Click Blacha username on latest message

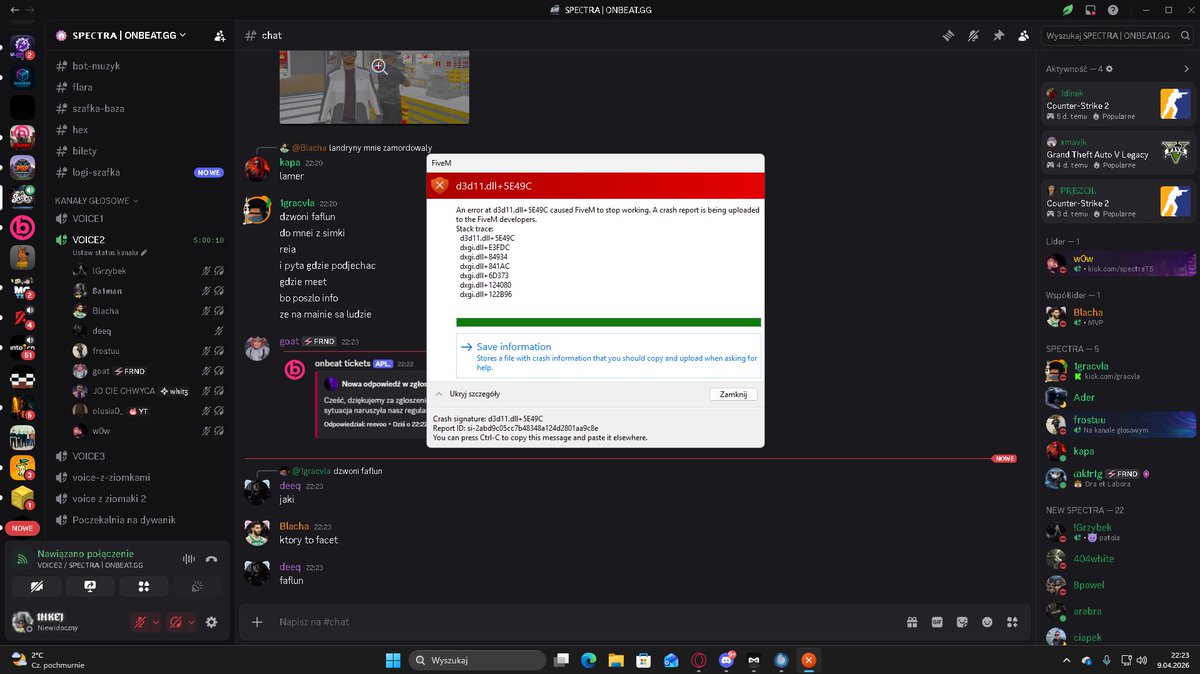(294, 526)
